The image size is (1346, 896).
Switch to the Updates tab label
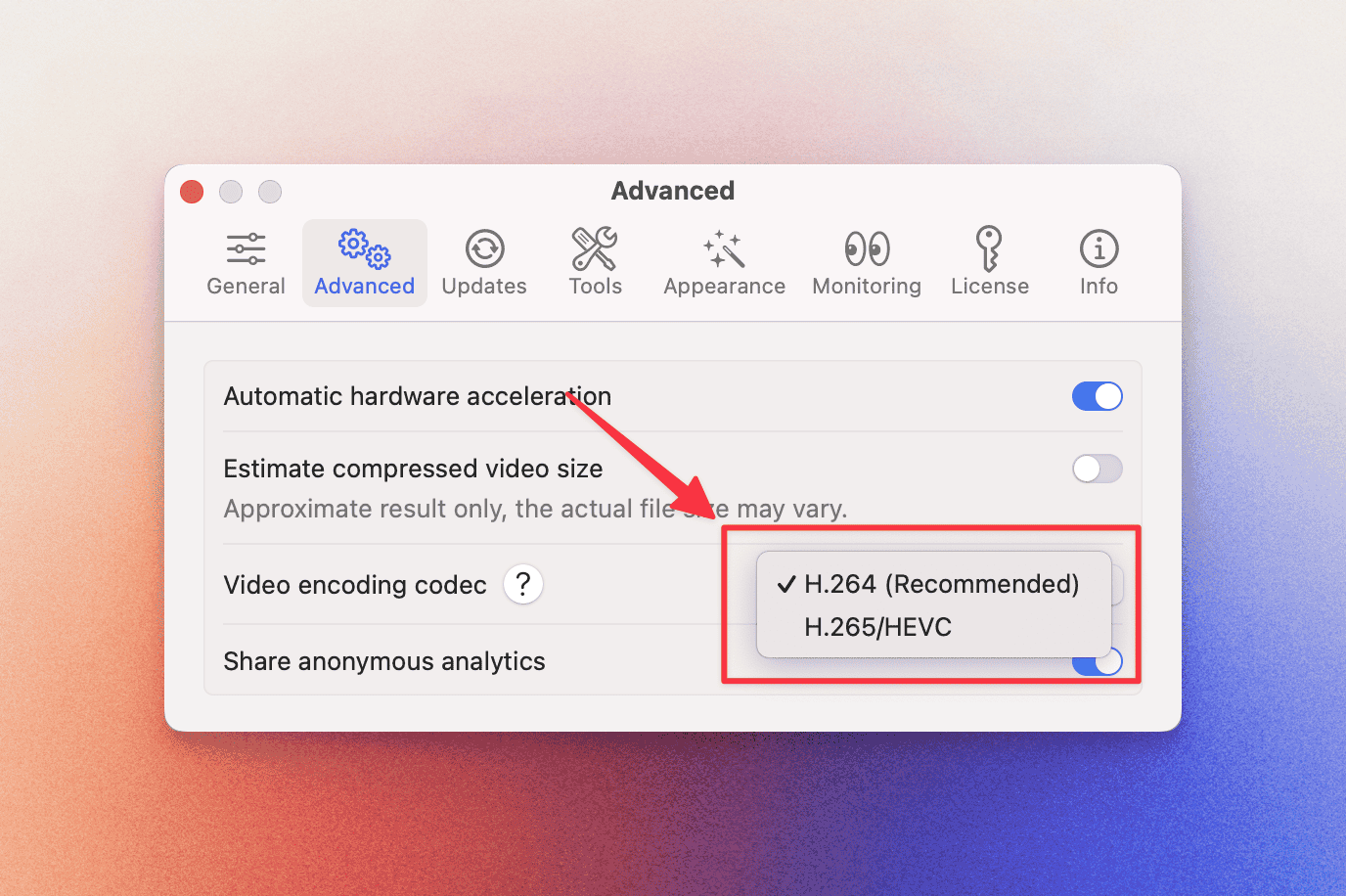pos(484,286)
